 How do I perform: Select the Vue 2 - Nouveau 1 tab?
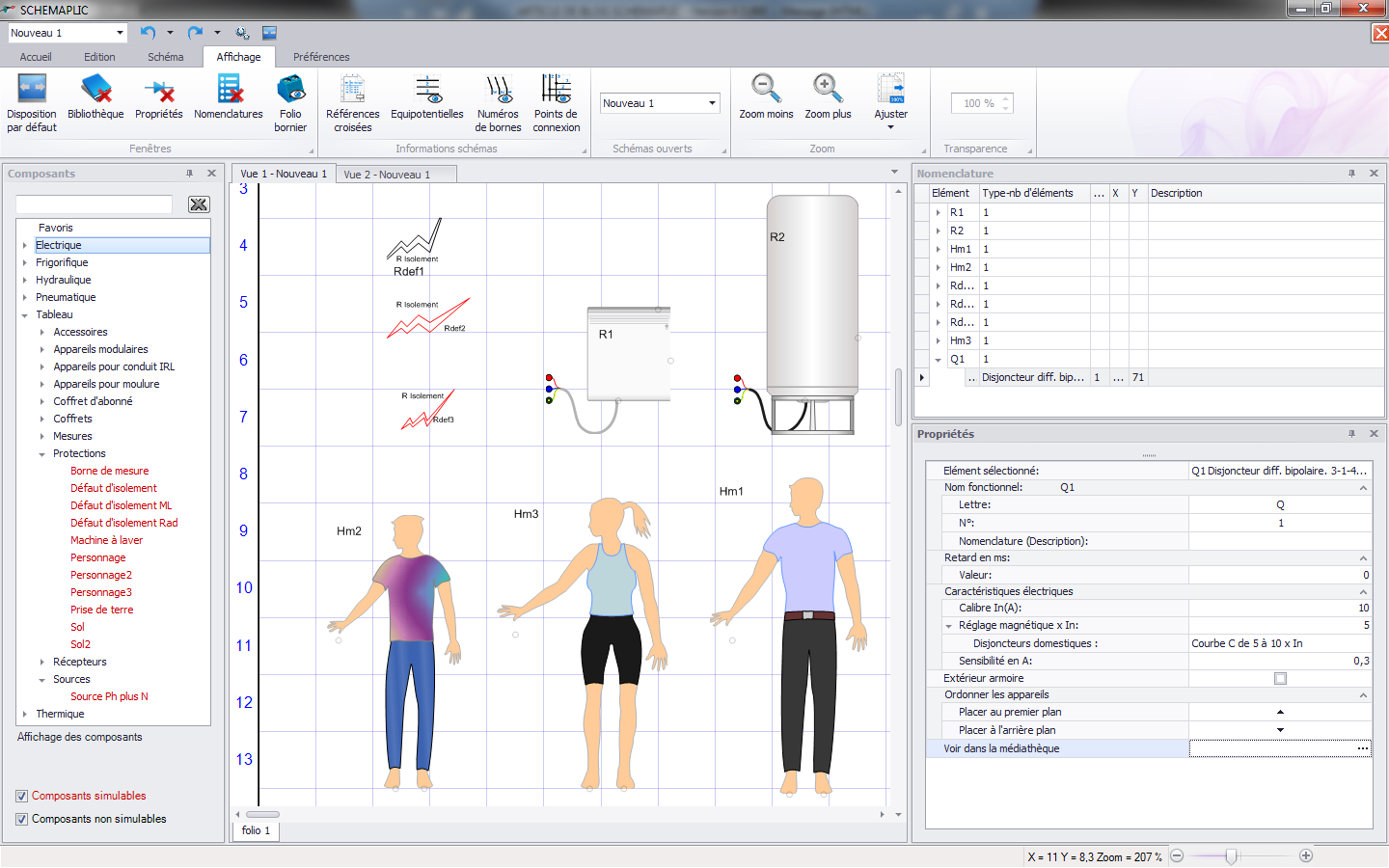(x=387, y=175)
